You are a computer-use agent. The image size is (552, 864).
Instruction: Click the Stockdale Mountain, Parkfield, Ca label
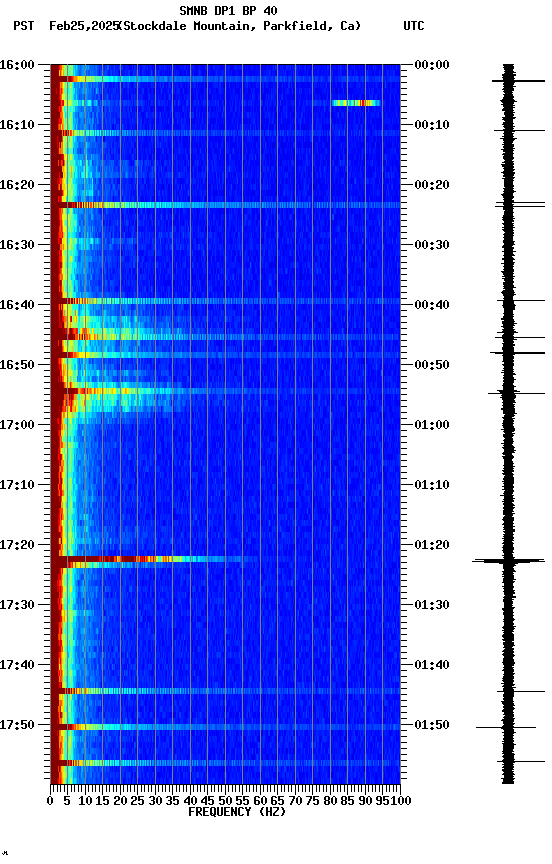tap(240, 26)
